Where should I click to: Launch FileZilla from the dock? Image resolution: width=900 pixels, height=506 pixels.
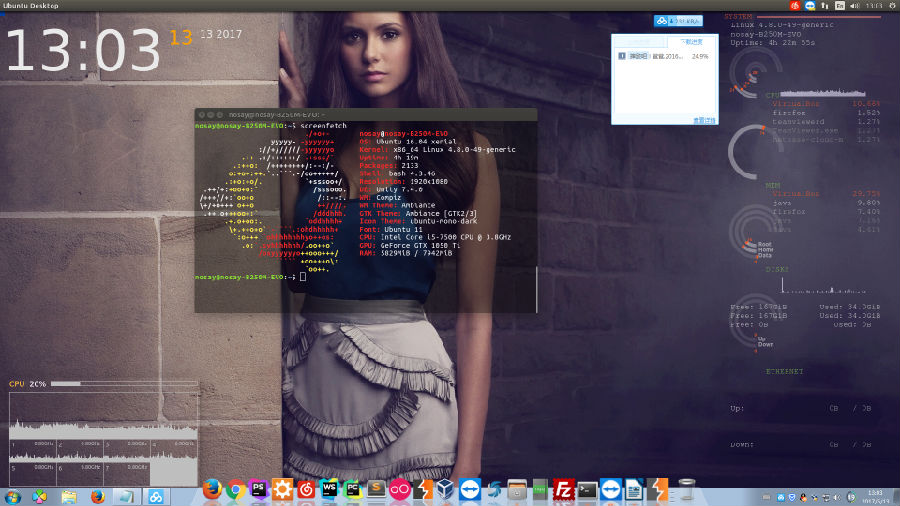coord(564,489)
